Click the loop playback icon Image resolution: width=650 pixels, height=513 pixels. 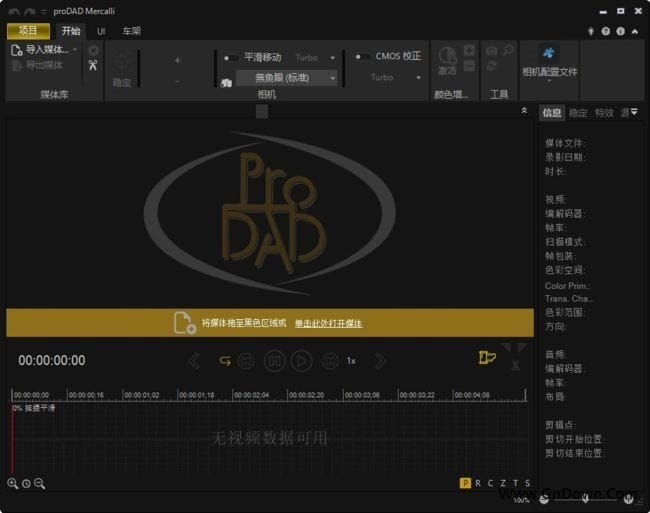[225, 361]
